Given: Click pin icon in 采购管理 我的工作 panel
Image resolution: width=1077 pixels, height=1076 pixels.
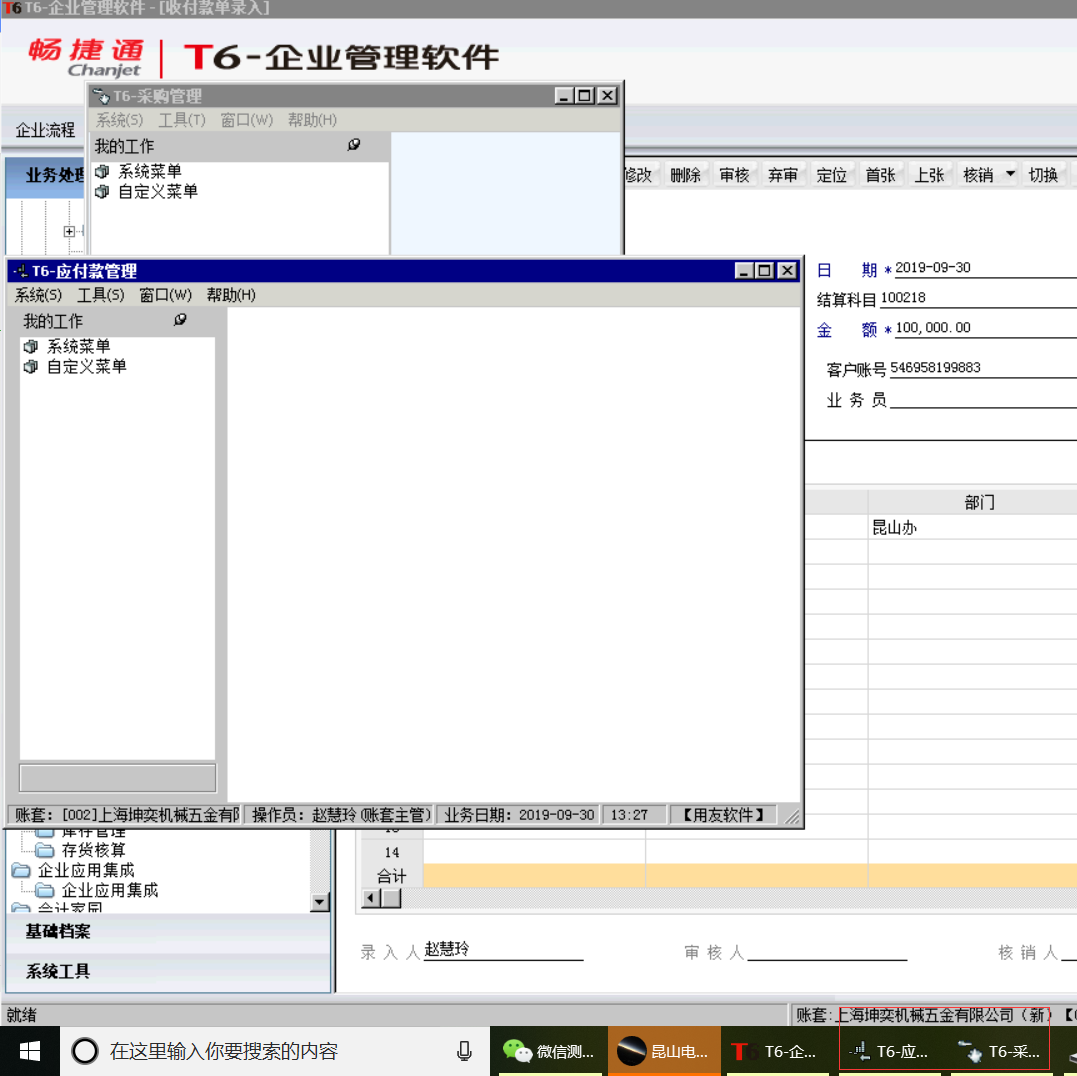Looking at the screenshot, I should [x=354, y=144].
